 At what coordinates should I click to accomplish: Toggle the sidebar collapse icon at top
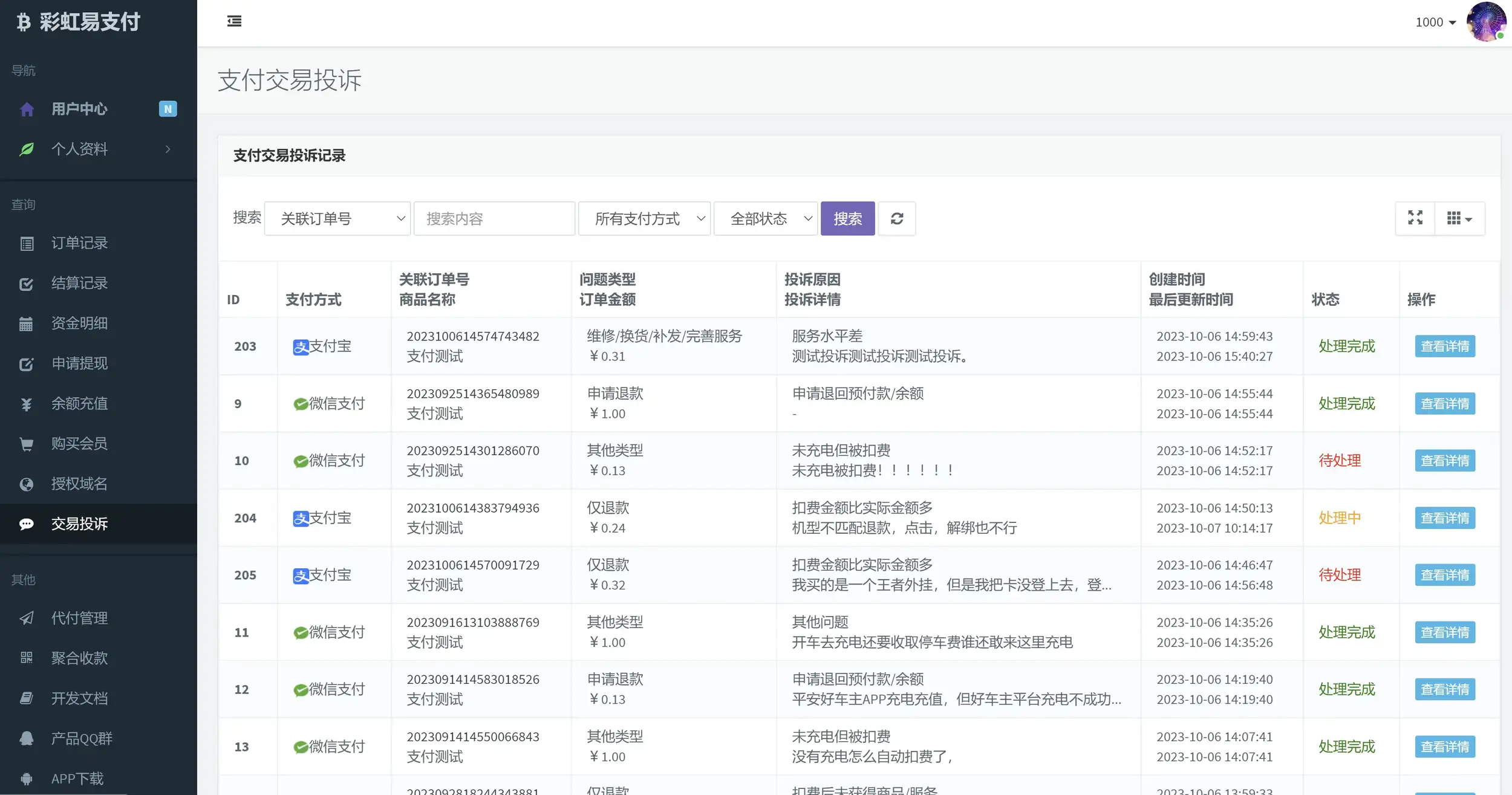(235, 21)
